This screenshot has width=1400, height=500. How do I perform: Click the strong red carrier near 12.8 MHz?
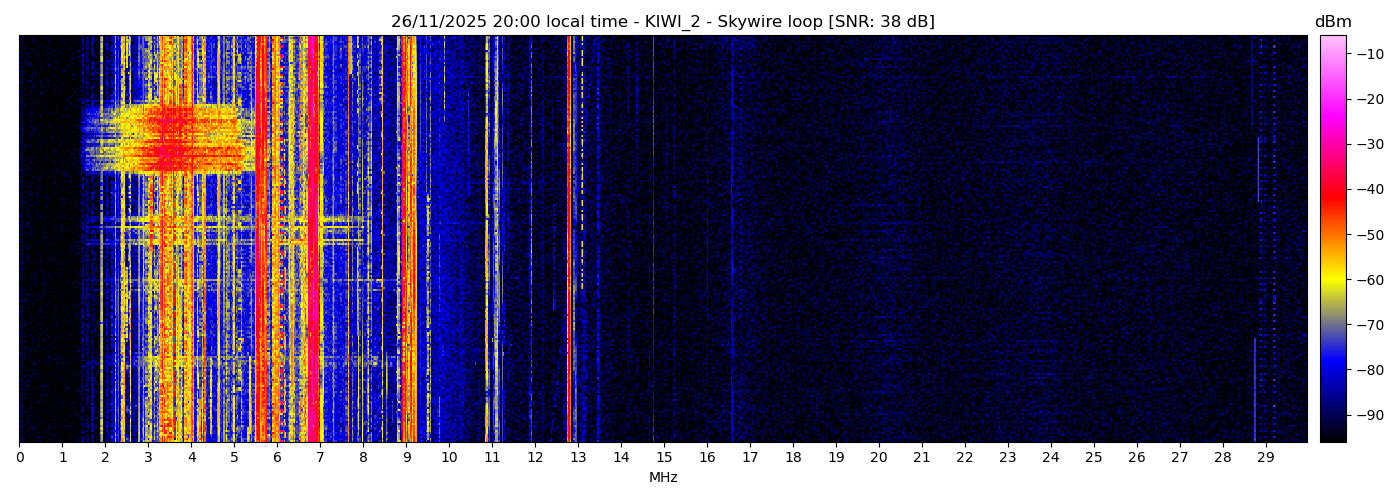[569, 240]
